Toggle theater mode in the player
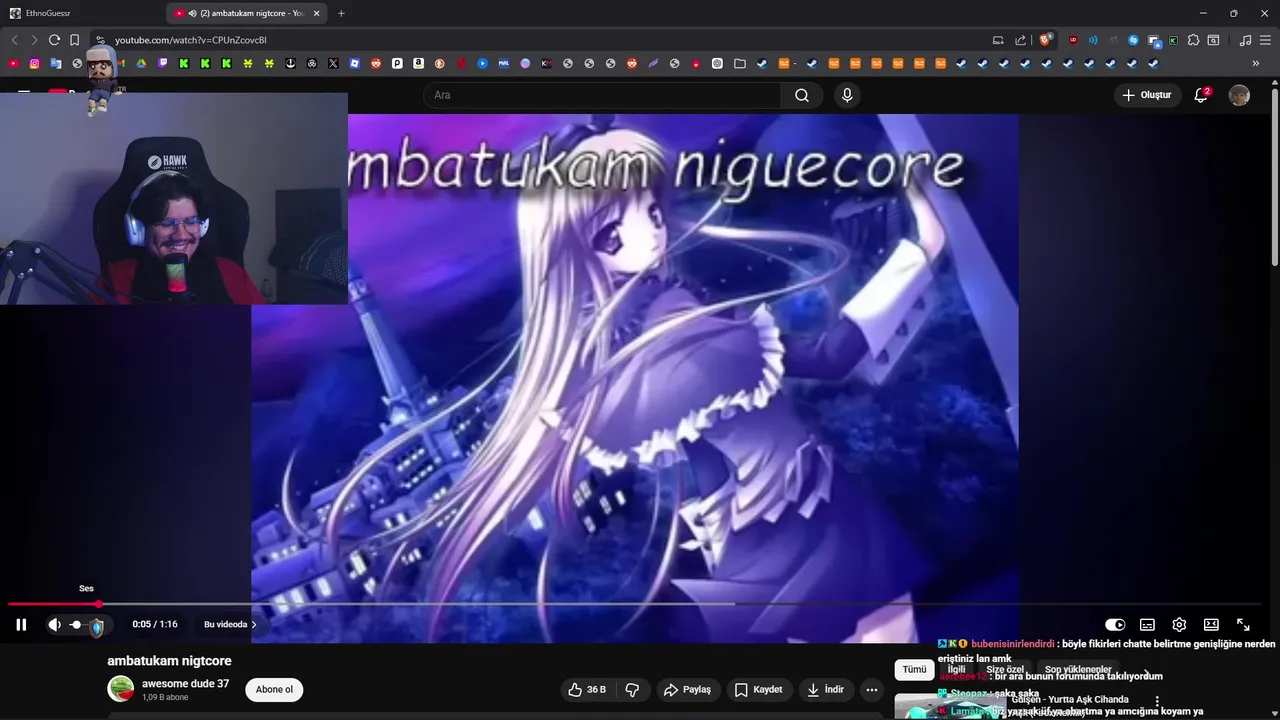 coord(1211,624)
